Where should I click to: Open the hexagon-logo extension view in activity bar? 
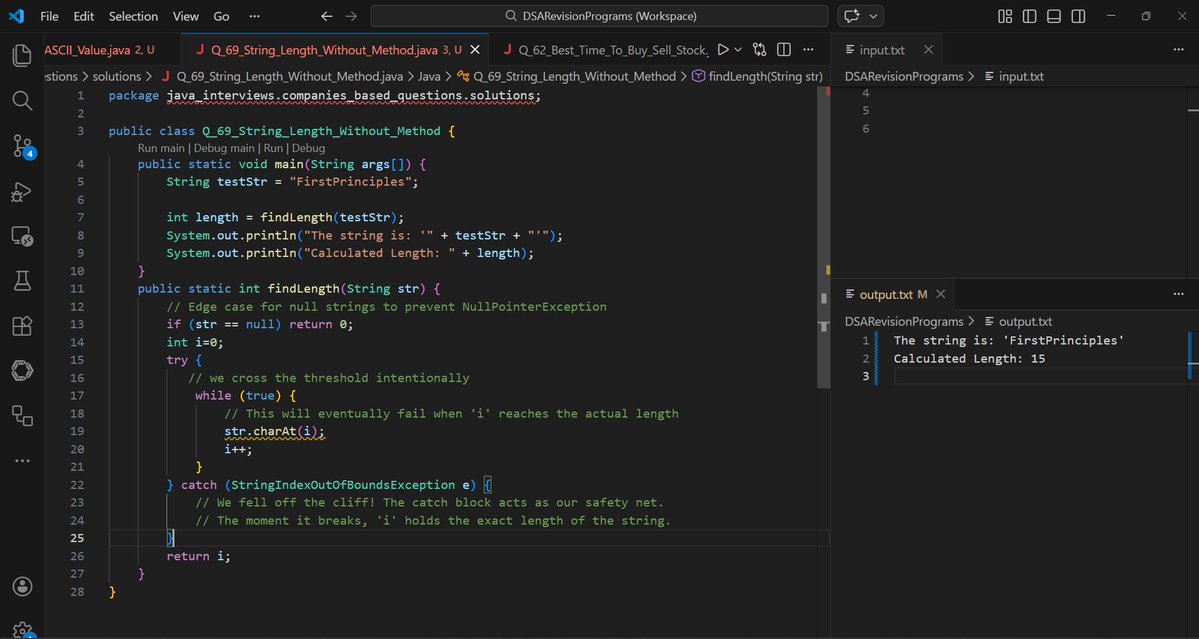22,371
